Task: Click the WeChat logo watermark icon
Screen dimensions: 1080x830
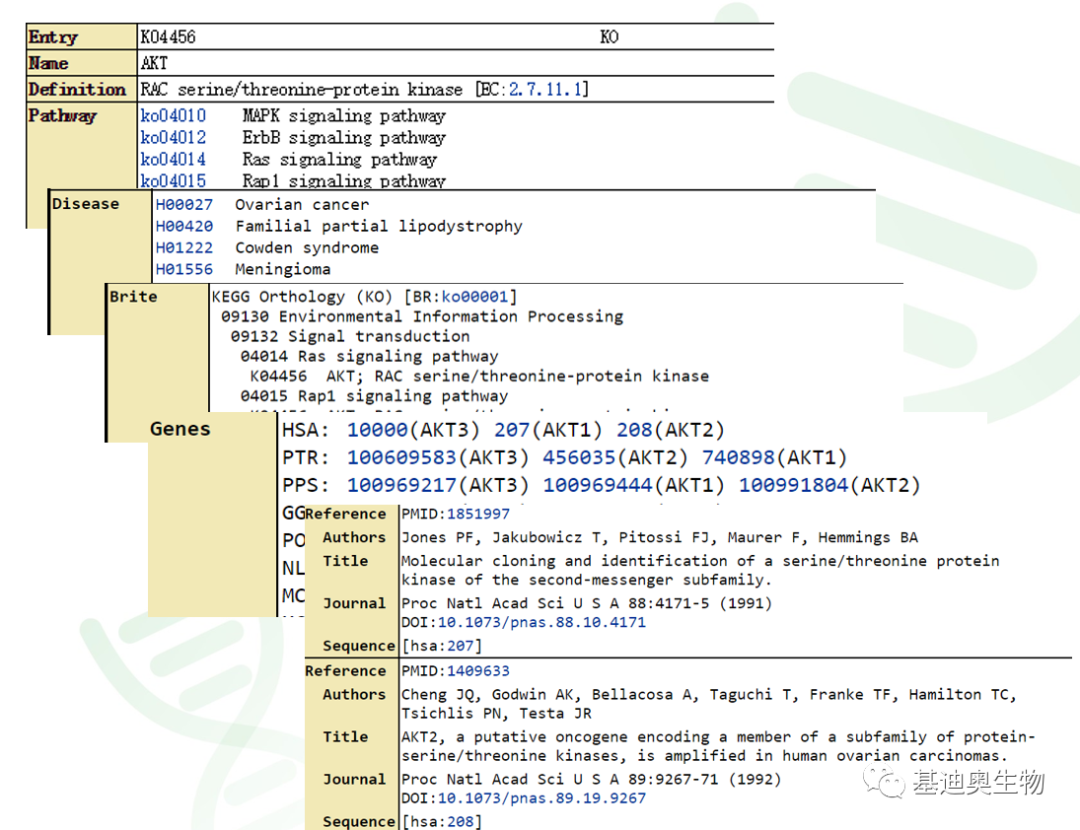Action: tap(884, 783)
